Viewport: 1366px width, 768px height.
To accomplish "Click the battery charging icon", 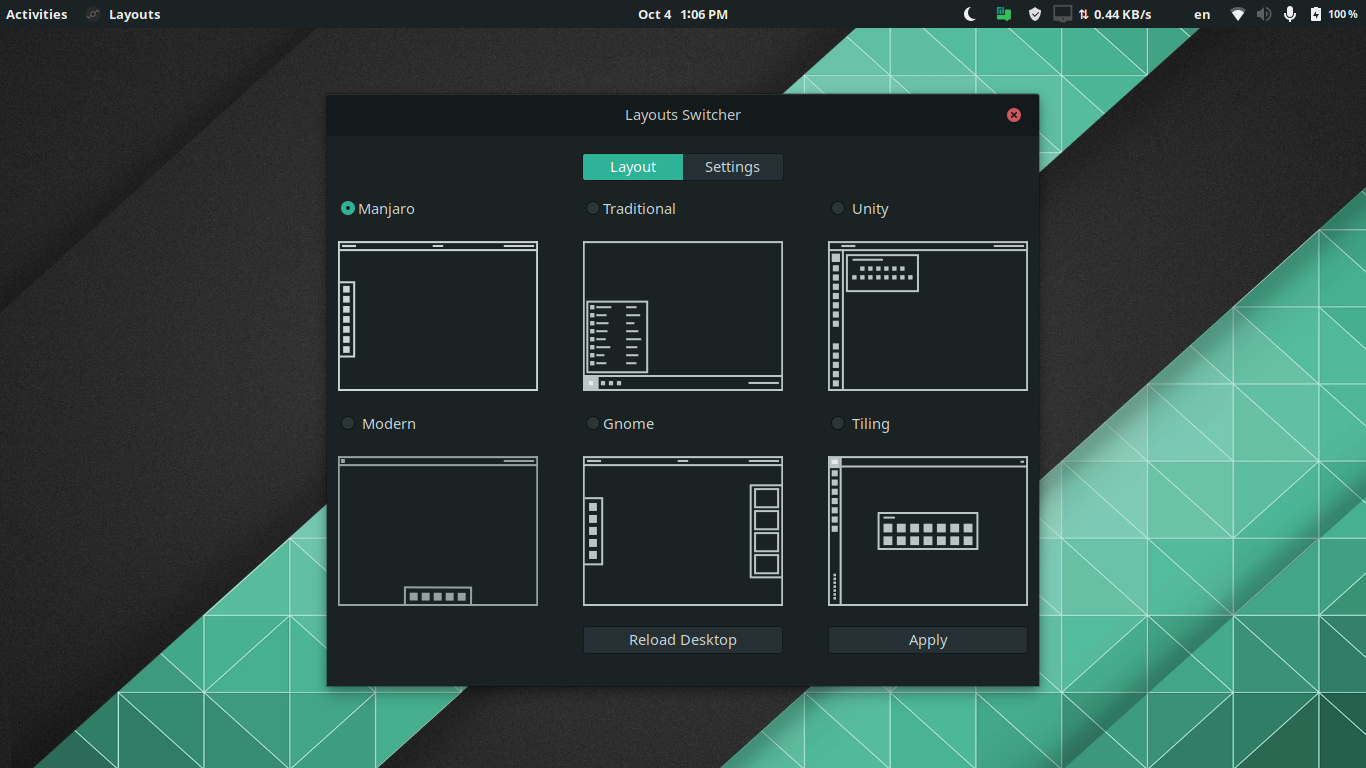I will (1316, 14).
